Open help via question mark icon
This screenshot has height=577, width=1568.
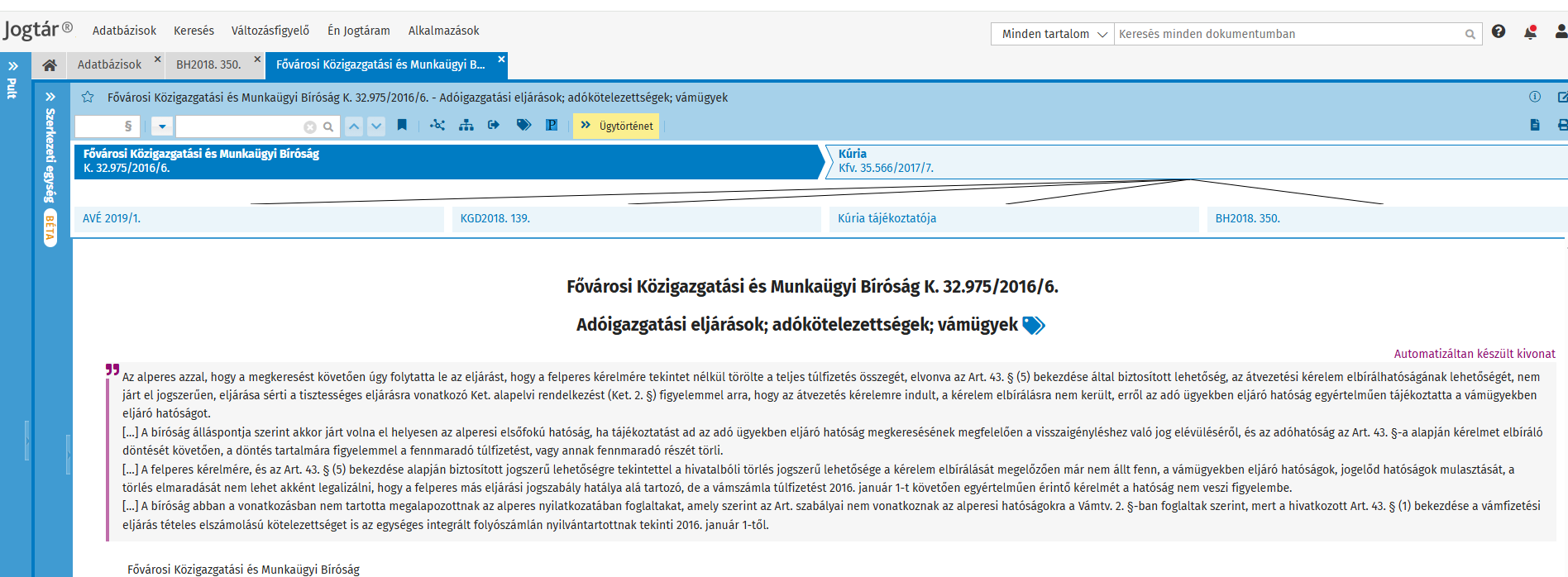1499,31
